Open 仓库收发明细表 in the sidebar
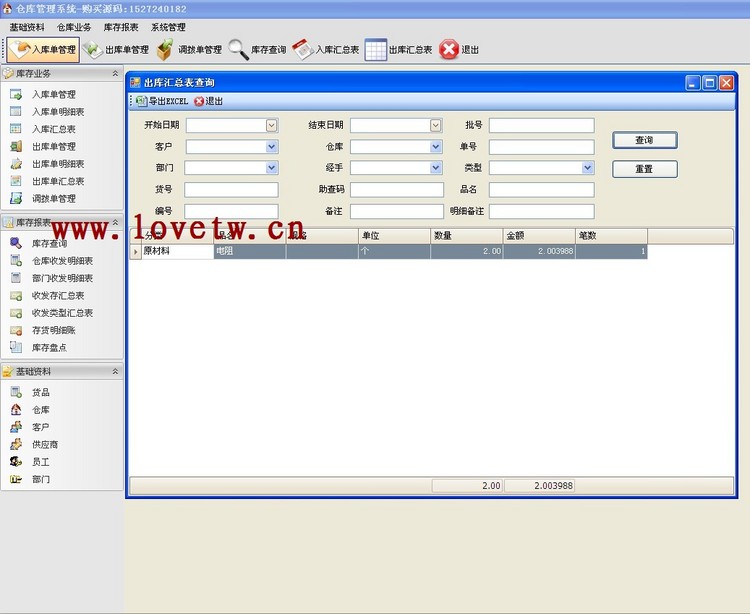This screenshot has height=614, width=750. pos(62,261)
